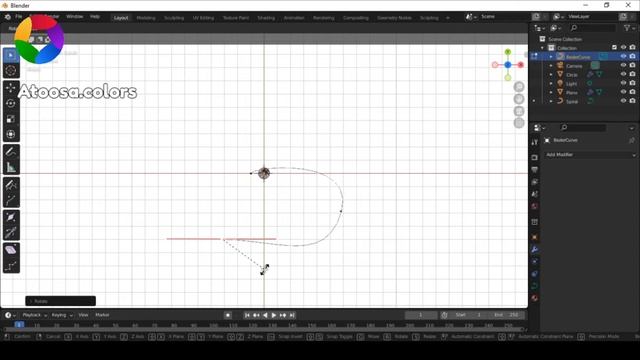Click the Blender logo menu icon
This screenshot has height=360, width=640.
click(x=7, y=17)
